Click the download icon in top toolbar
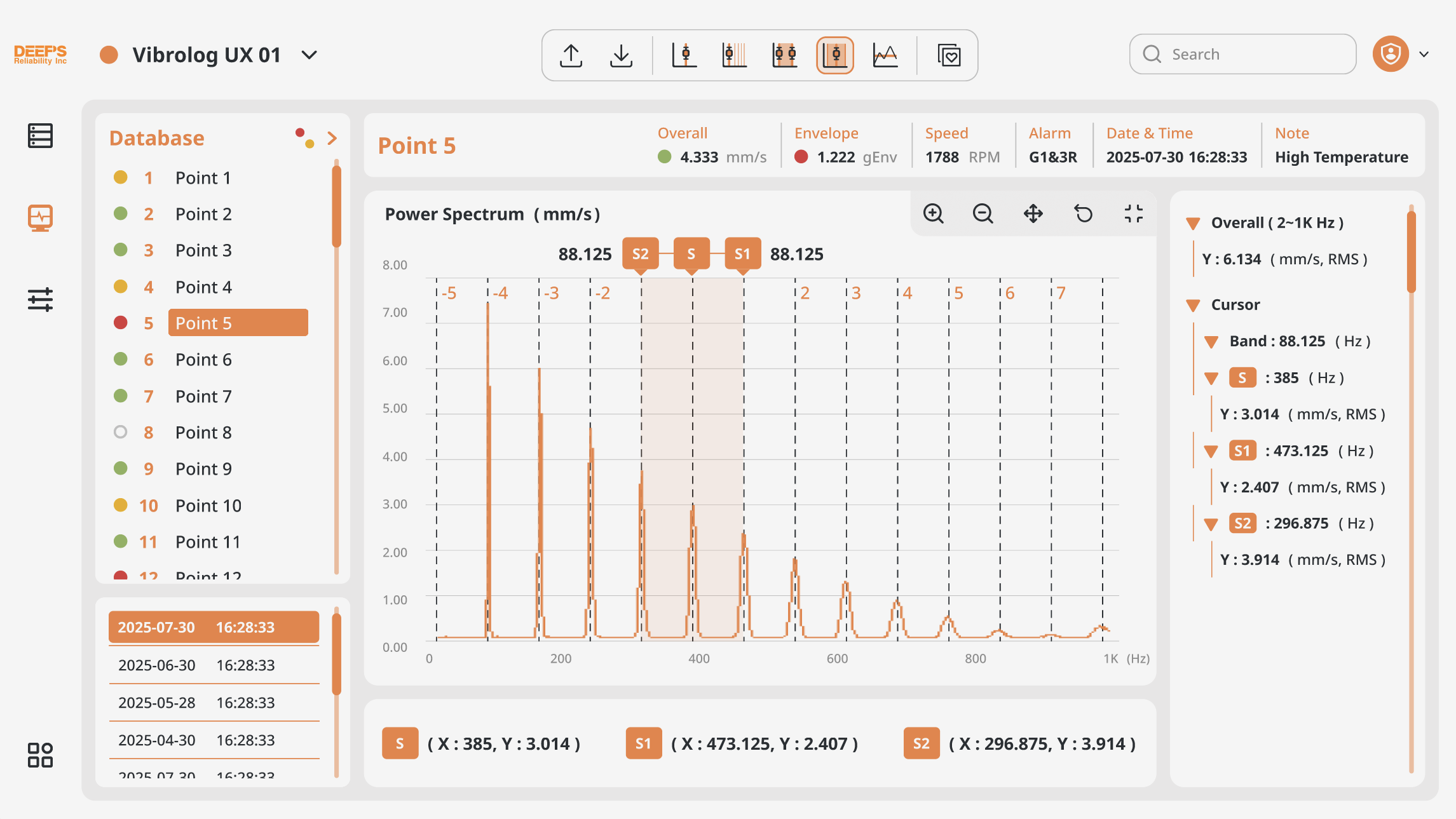Screen dimensions: 1456x819 (621, 55)
